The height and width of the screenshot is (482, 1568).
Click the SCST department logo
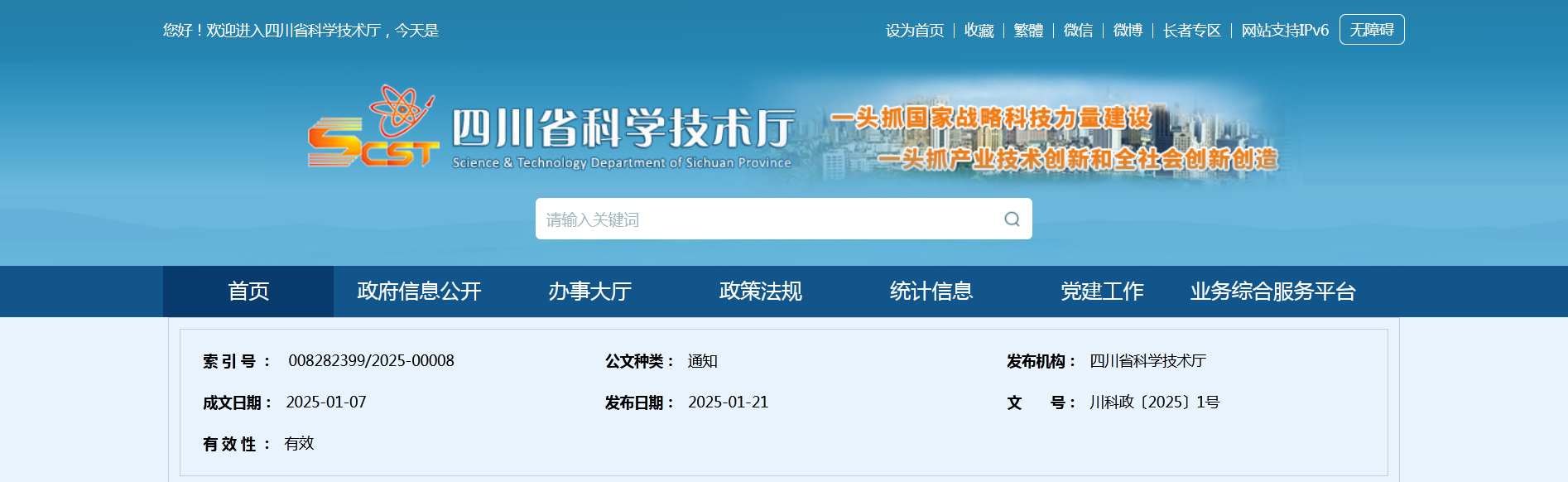(x=373, y=130)
